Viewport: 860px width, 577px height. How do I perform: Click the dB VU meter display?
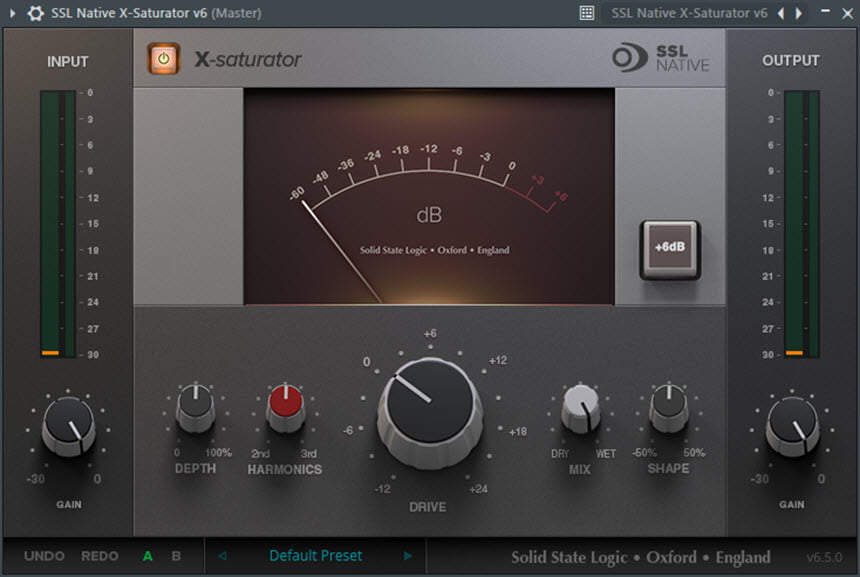(429, 196)
